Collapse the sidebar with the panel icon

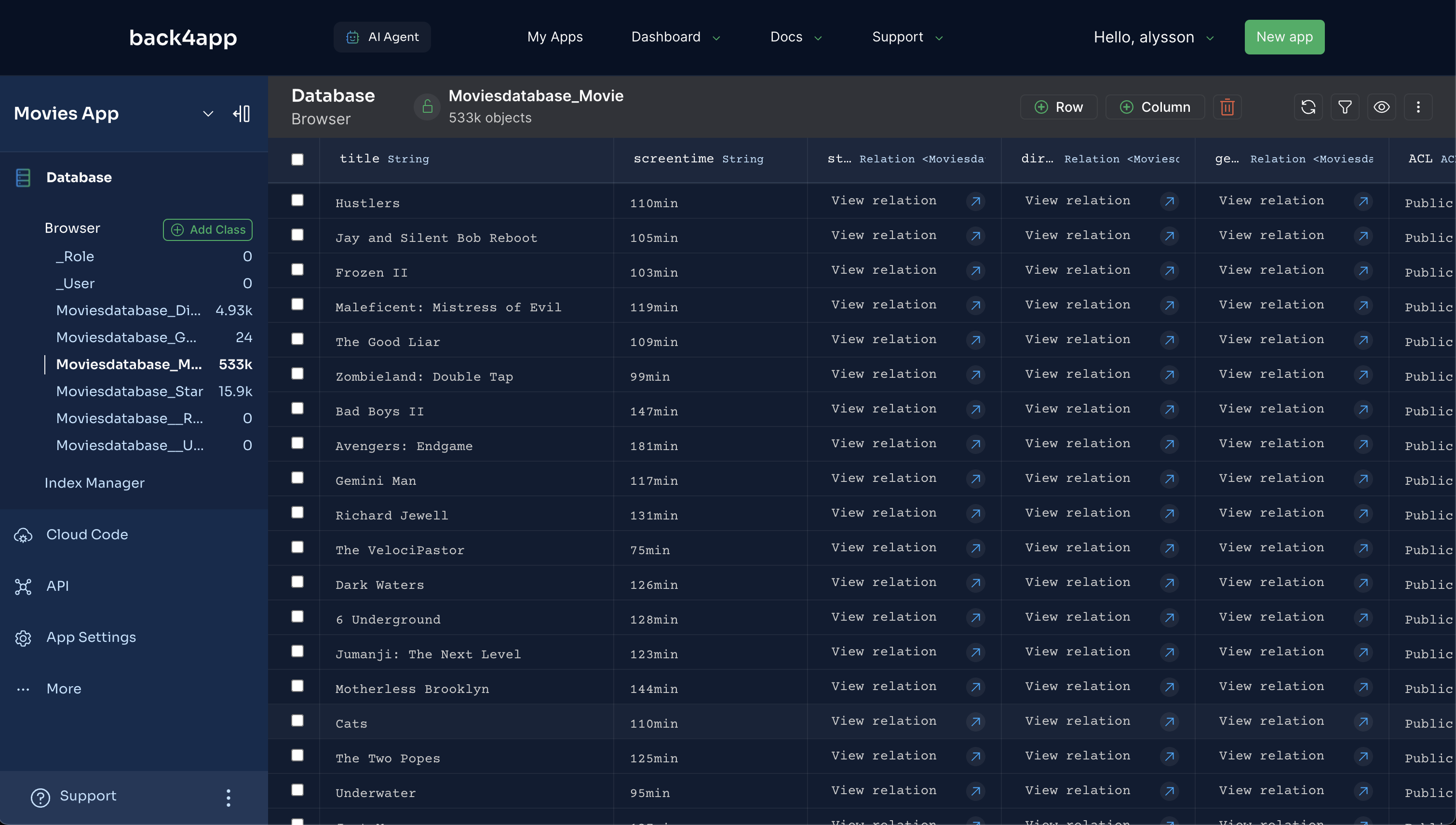tap(242, 114)
